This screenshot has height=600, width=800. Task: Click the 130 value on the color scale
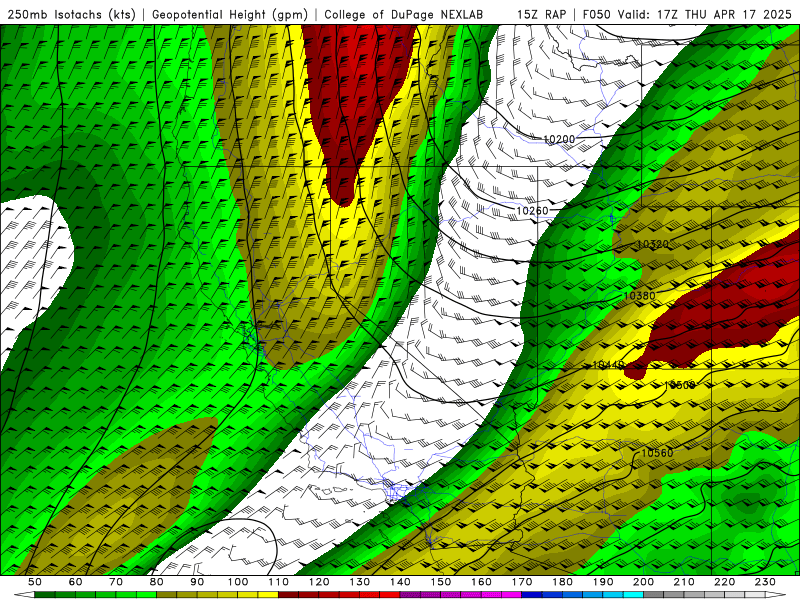pyautogui.click(x=360, y=582)
